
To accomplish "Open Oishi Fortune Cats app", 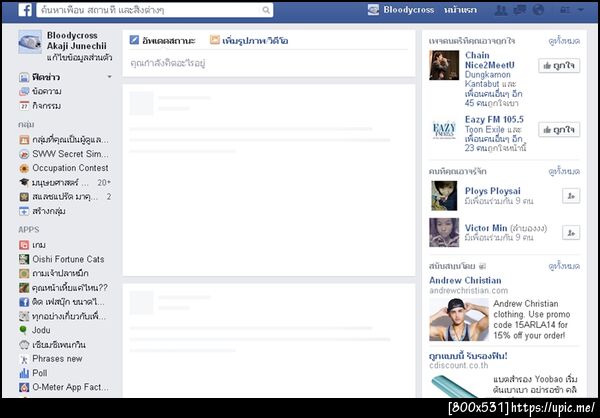I will tap(62, 259).
